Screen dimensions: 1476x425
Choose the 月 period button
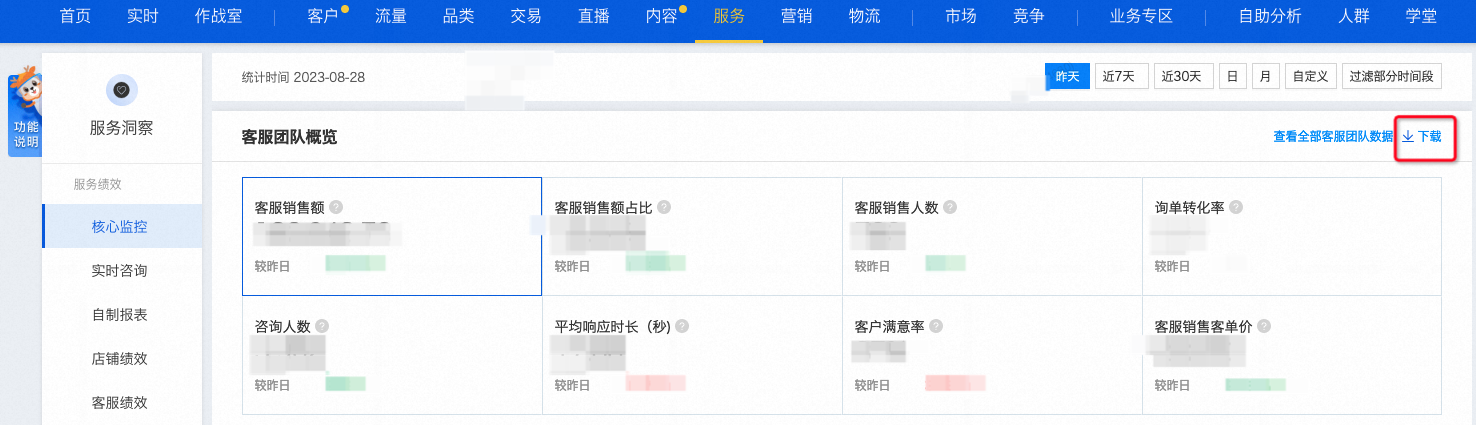pyautogui.click(x=1266, y=76)
